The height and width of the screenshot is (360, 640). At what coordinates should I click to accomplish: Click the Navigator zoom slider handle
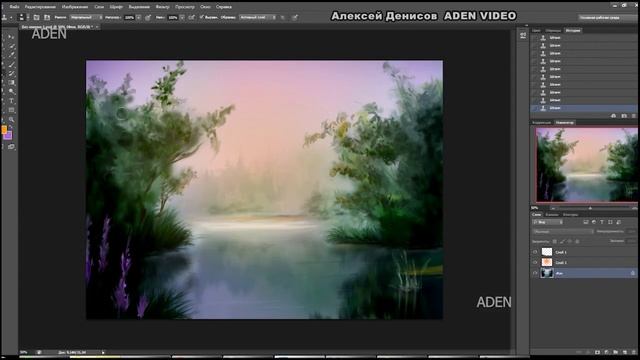pos(590,208)
